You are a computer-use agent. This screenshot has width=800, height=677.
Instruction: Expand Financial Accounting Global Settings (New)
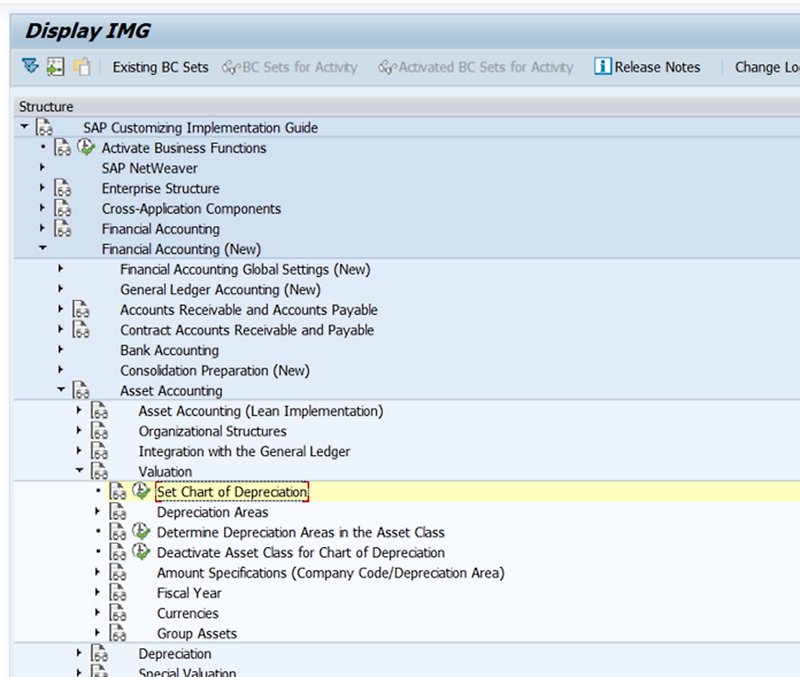point(61,268)
